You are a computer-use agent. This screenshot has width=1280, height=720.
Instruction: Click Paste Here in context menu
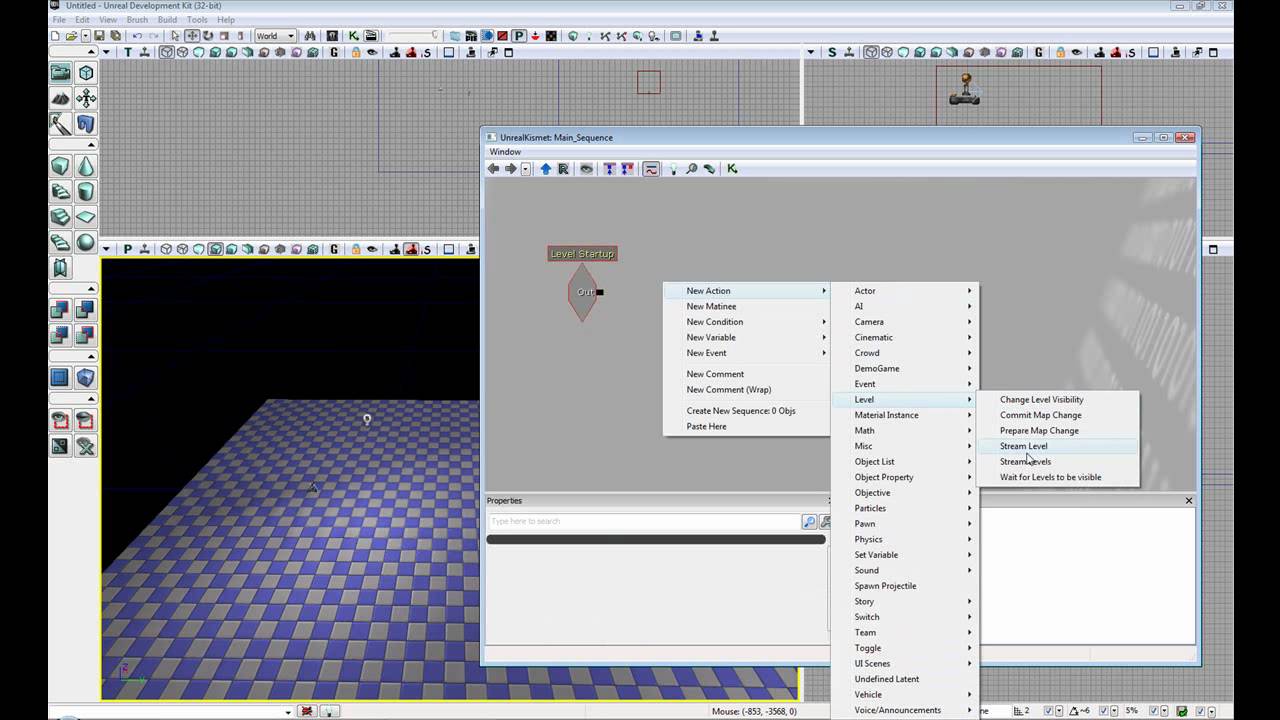coord(747,426)
